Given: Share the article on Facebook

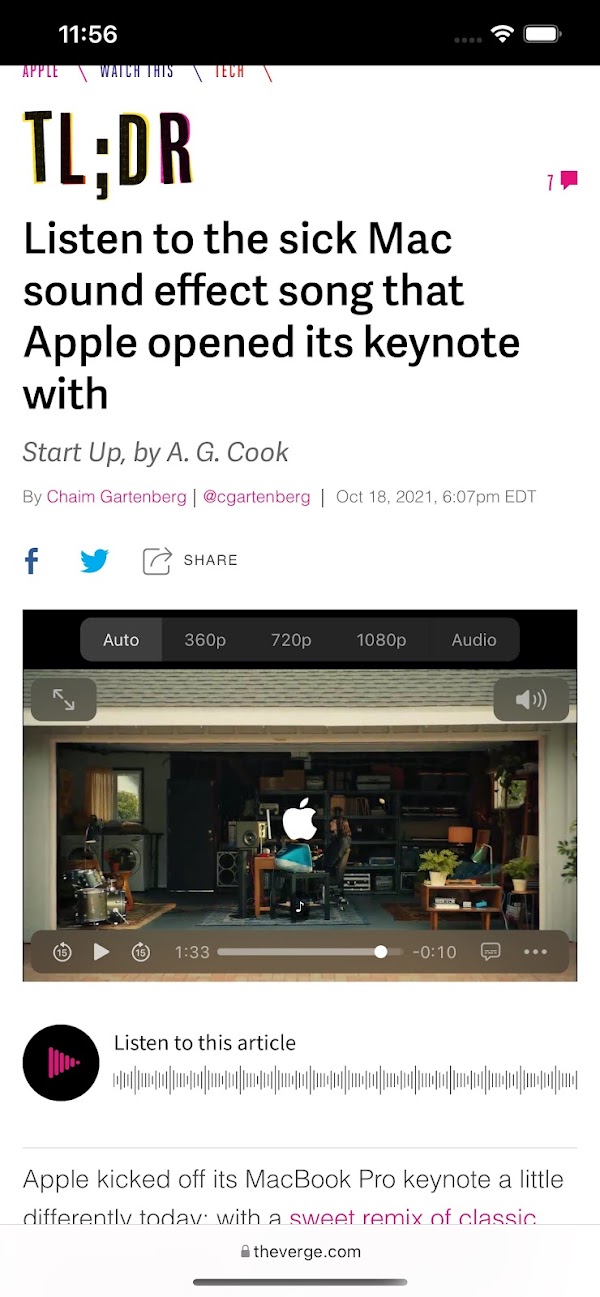Looking at the screenshot, I should coord(31,561).
